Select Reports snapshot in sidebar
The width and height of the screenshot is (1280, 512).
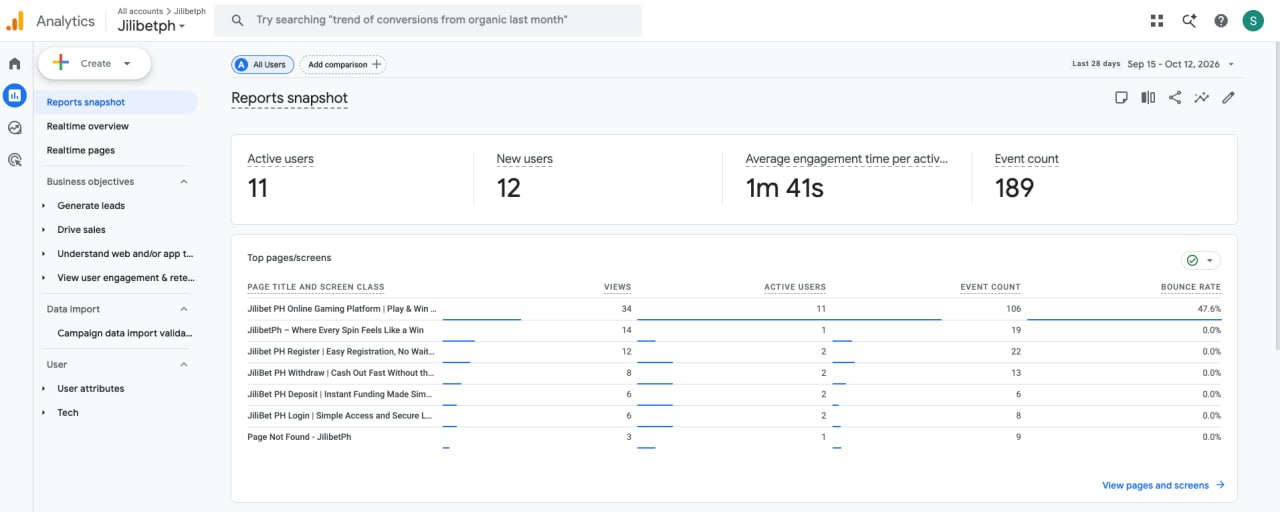[x=116, y=102]
